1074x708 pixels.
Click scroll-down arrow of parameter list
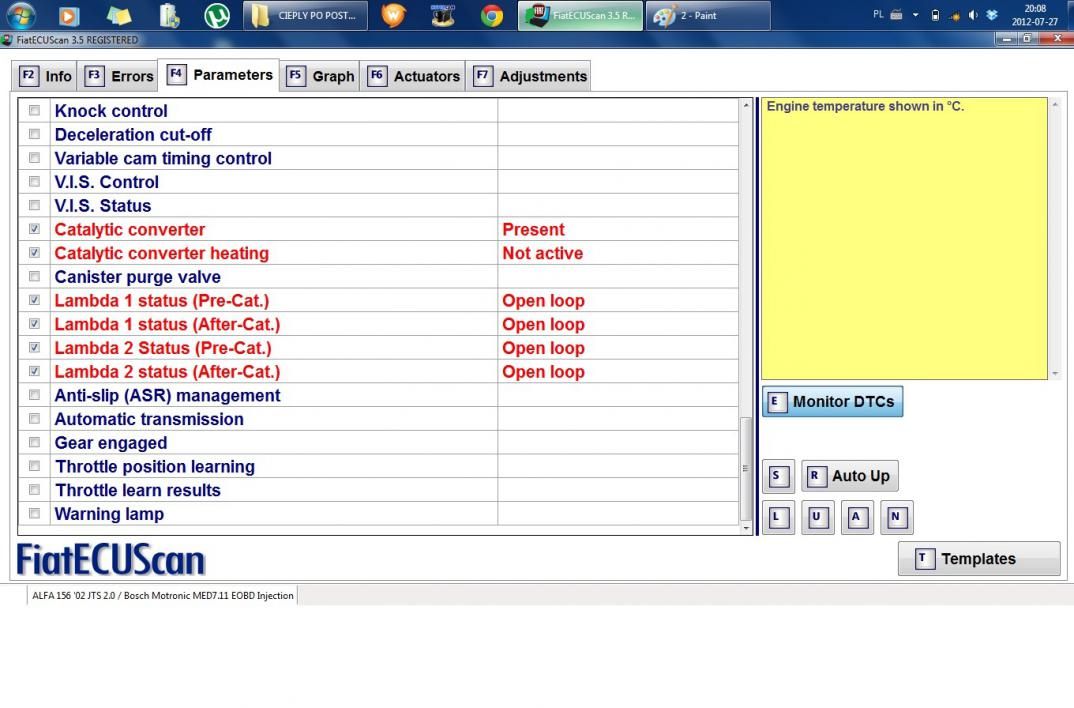(x=746, y=529)
